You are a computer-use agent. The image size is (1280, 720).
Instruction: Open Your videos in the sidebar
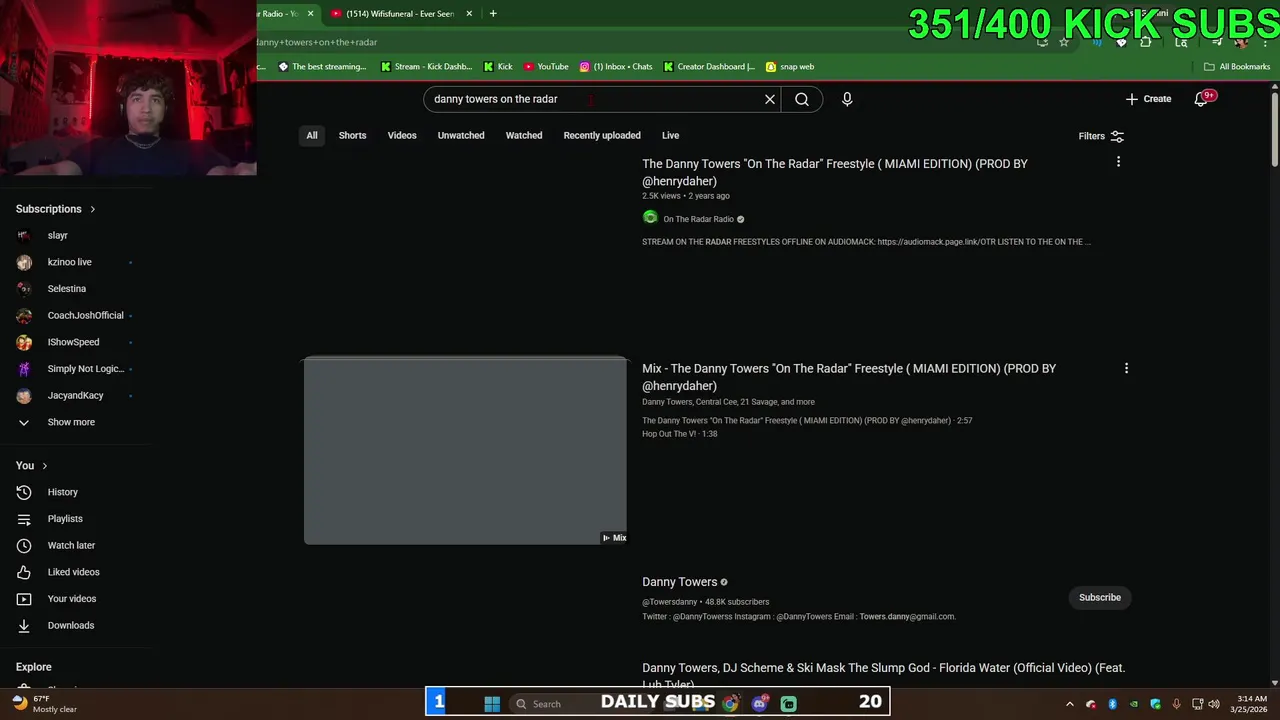(x=71, y=599)
